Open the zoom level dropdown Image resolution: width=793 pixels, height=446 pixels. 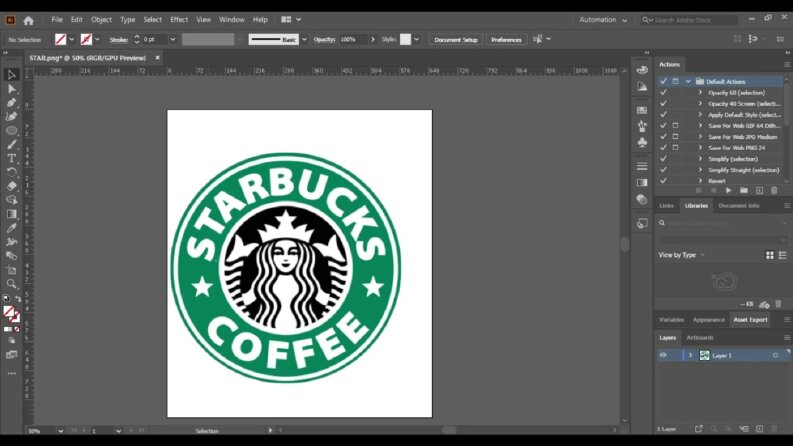click(x=60, y=431)
